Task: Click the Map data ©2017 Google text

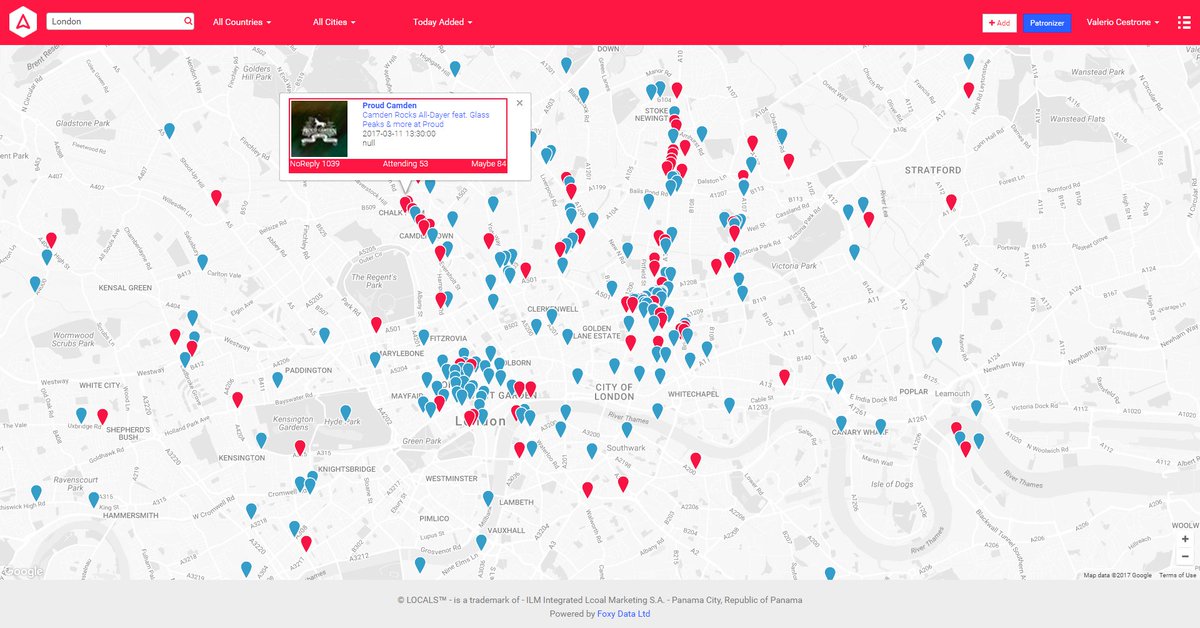Action: (x=1117, y=575)
